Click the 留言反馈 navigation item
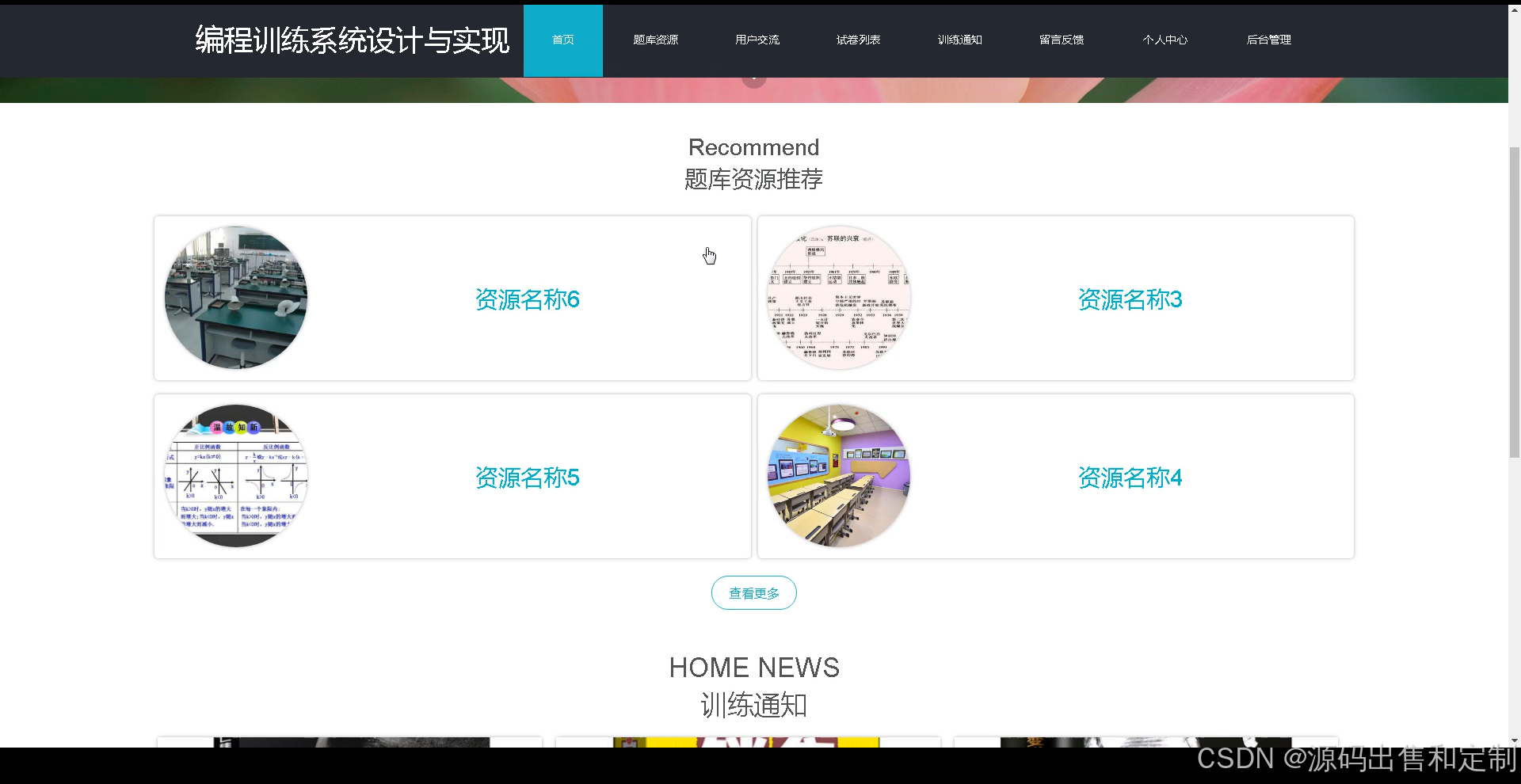 coord(1062,40)
